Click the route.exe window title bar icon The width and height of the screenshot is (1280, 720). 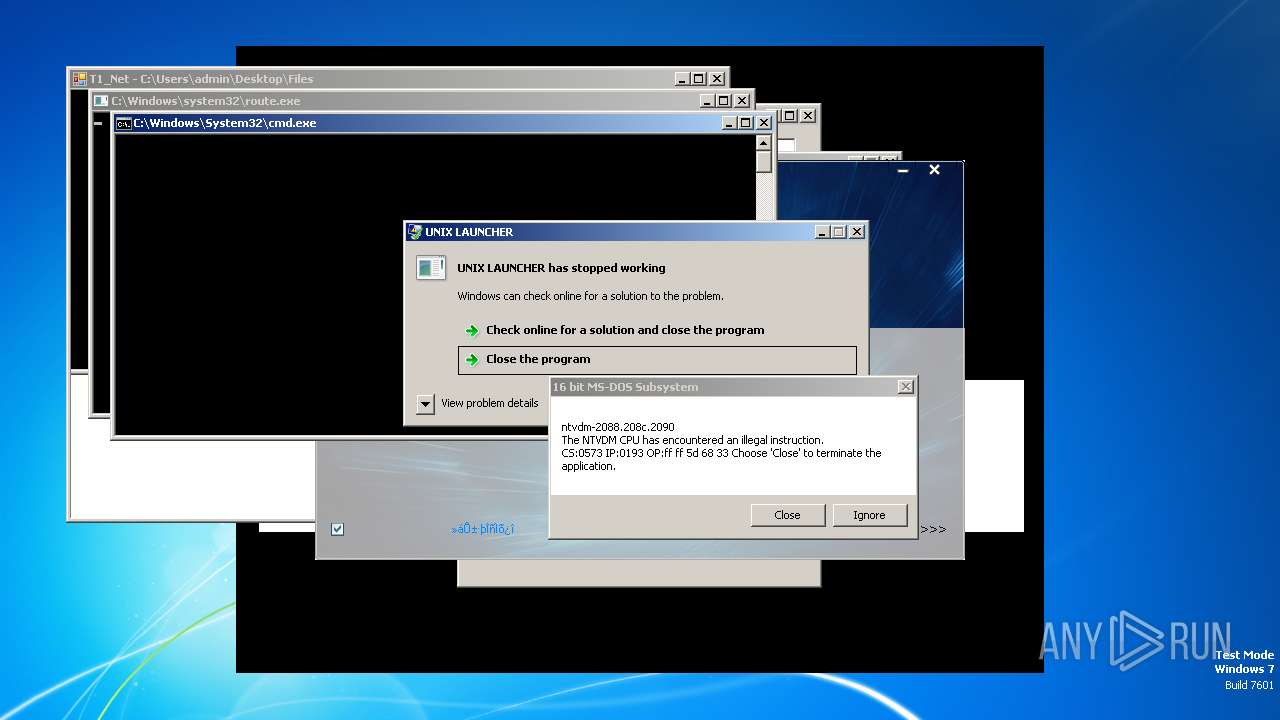click(101, 101)
